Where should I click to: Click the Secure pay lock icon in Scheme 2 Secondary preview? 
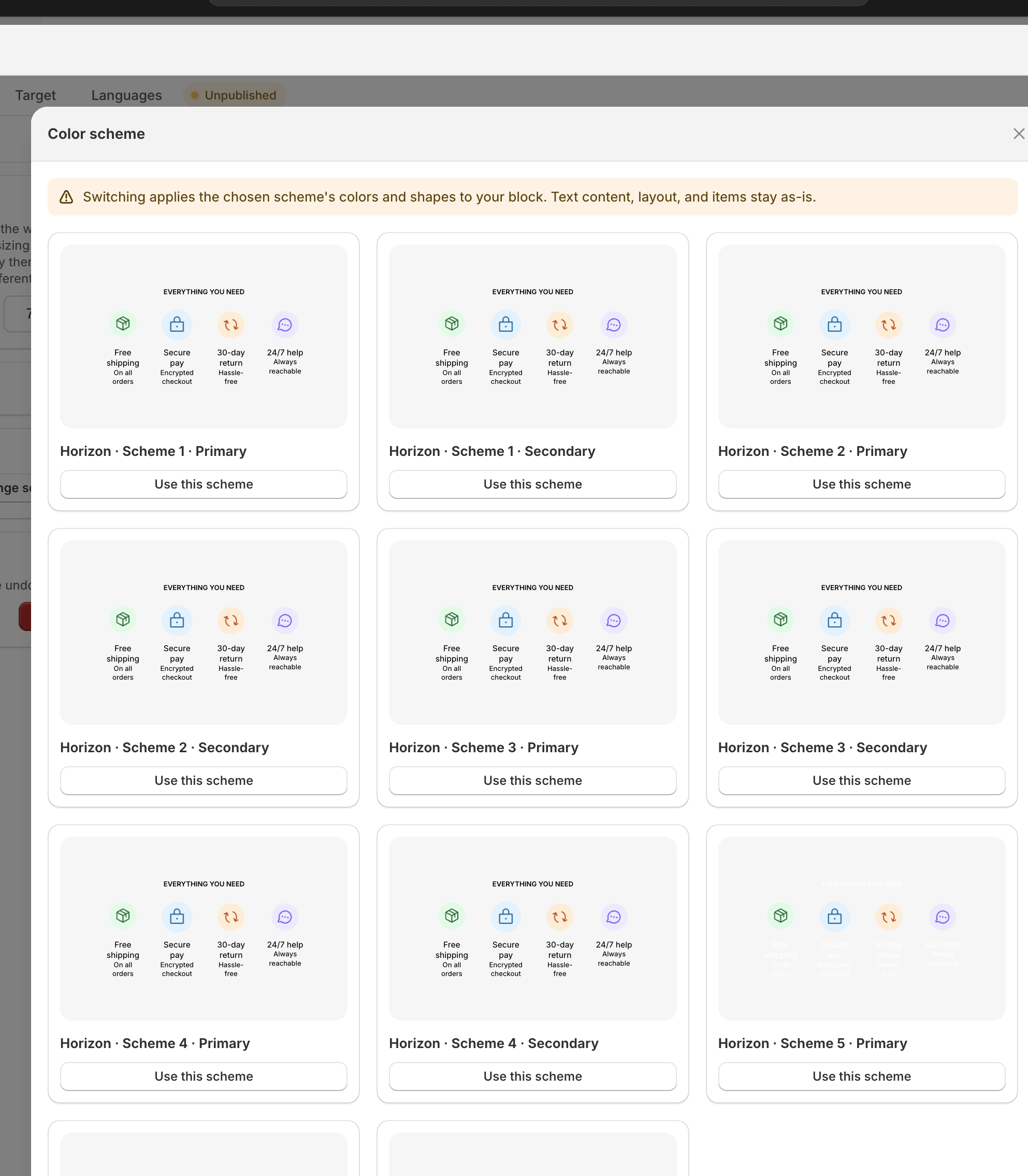[x=177, y=621]
